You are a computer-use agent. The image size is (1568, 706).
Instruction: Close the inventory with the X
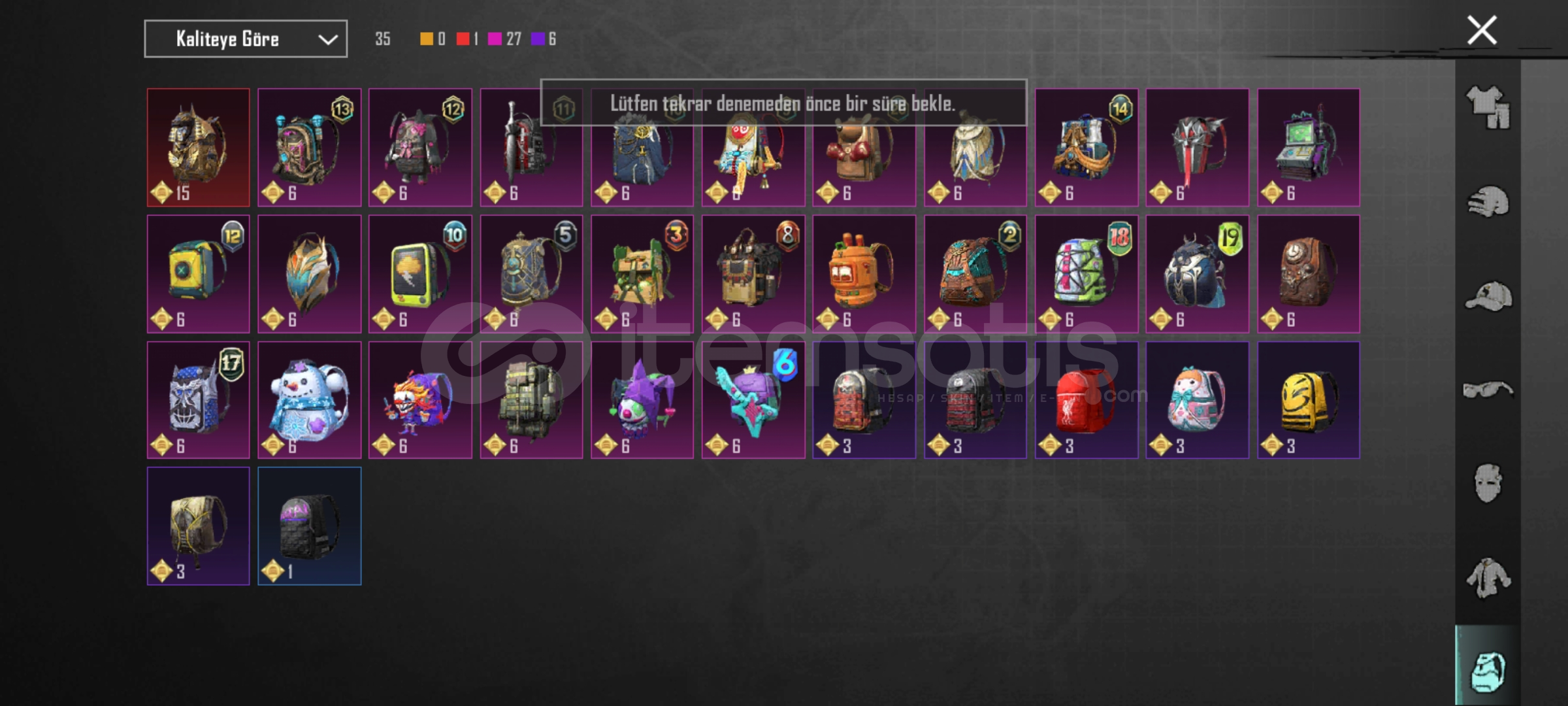(x=1482, y=31)
